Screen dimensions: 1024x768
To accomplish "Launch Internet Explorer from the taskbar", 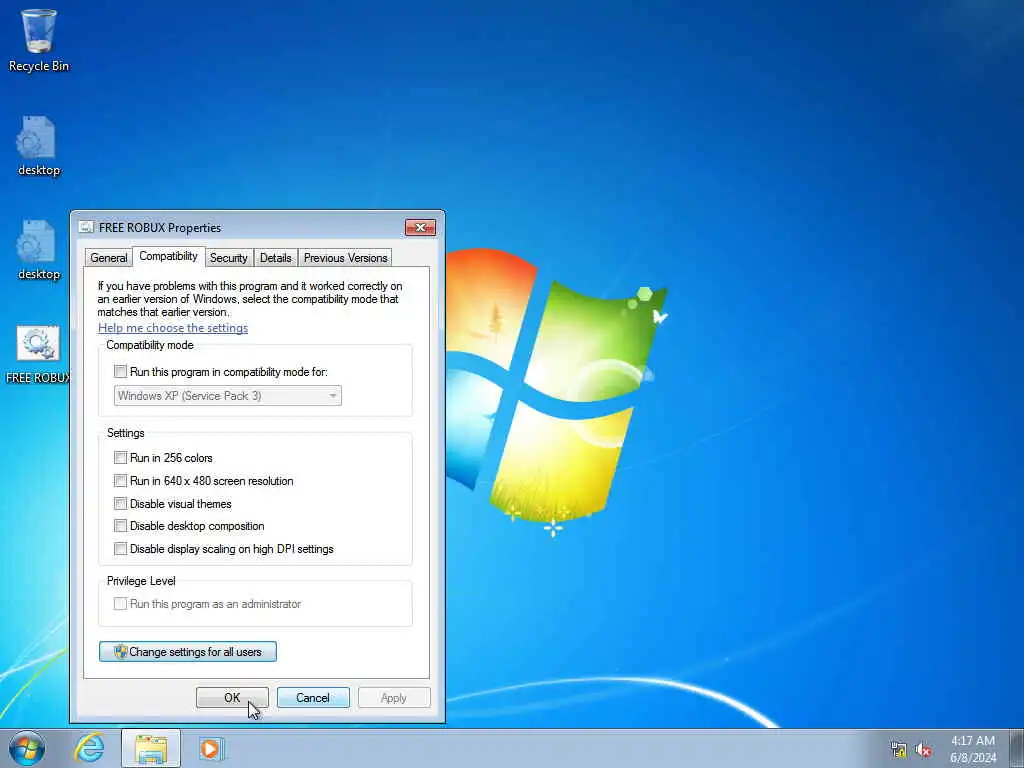I will click(89, 748).
